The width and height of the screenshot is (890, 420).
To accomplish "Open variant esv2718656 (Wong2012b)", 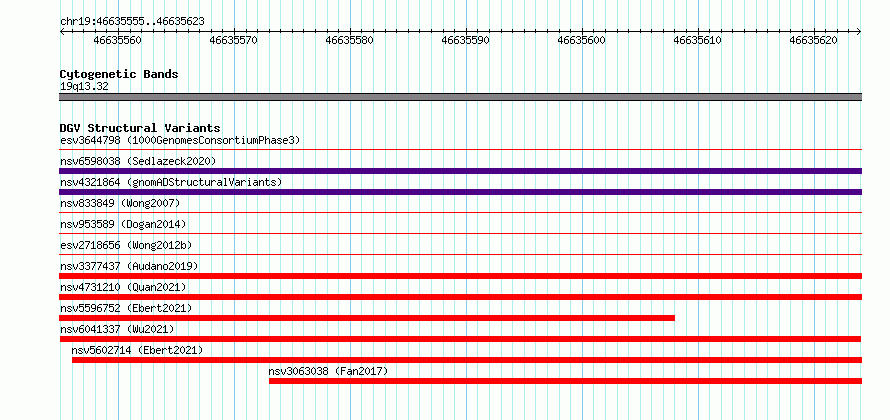I will click(126, 245).
